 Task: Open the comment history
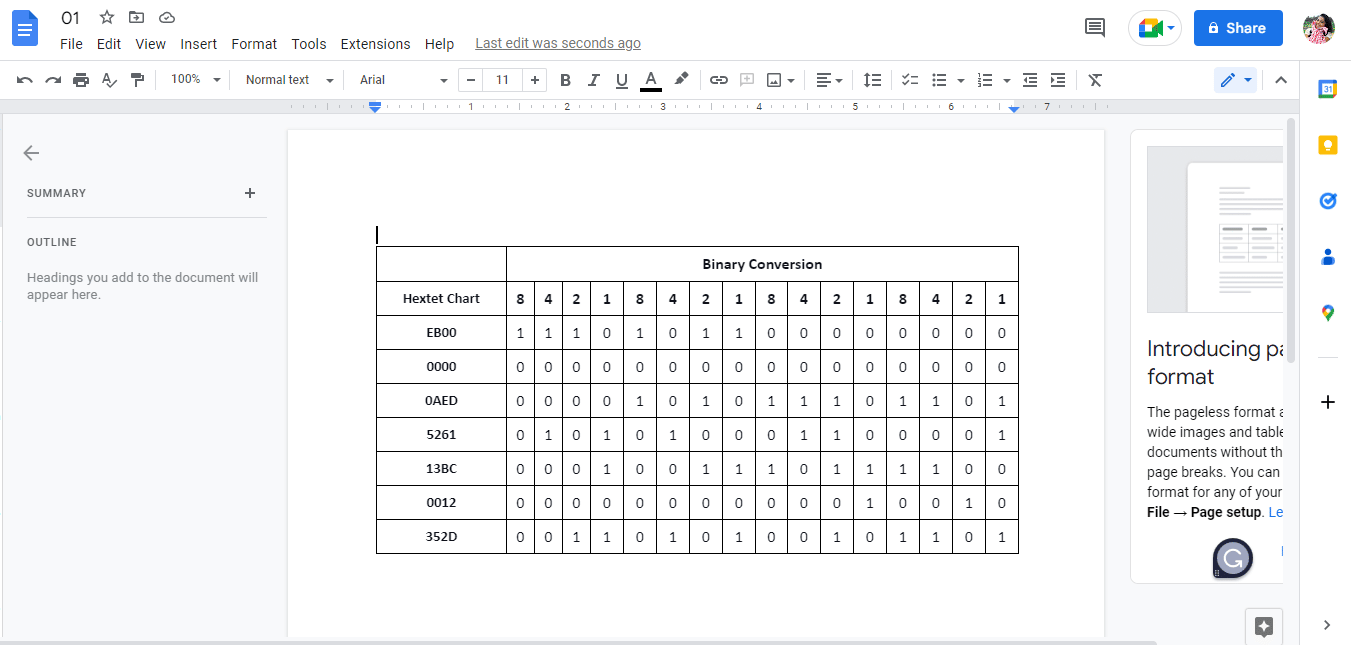[1095, 28]
